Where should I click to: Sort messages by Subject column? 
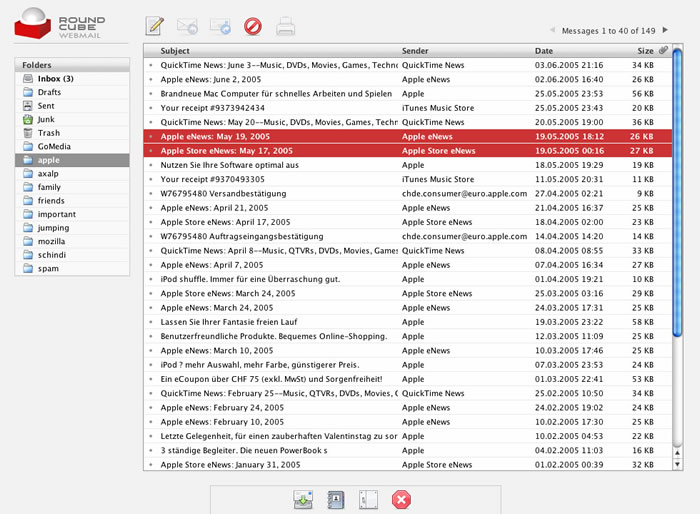(x=175, y=51)
